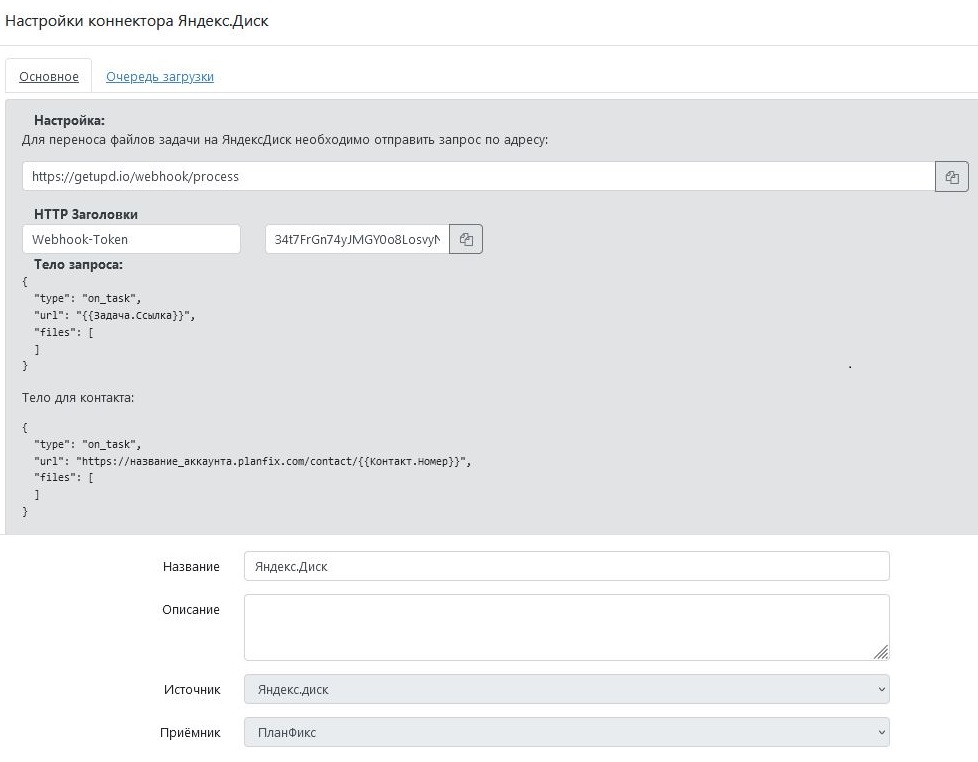Click the Тело для контакта JSON block
This screenshot has height=762, width=978.
(246, 469)
